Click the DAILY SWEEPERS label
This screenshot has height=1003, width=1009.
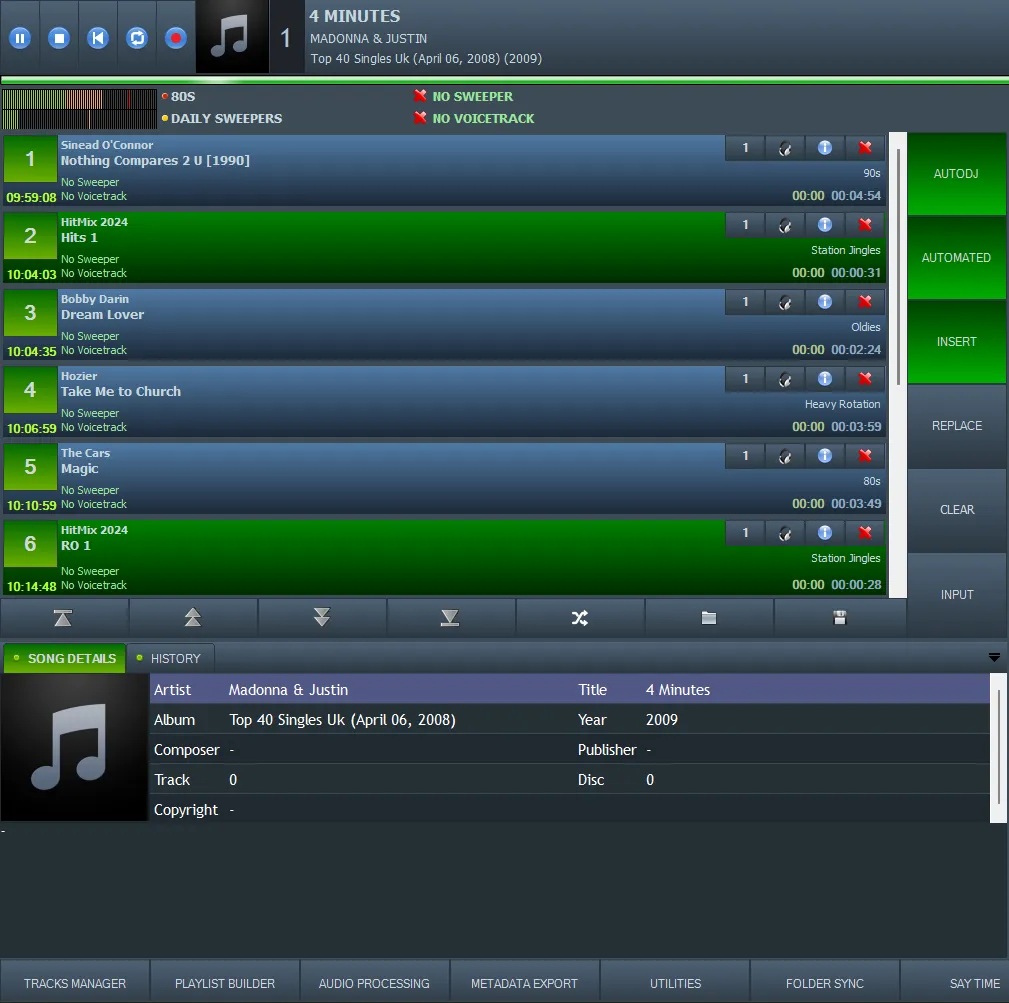[226, 118]
